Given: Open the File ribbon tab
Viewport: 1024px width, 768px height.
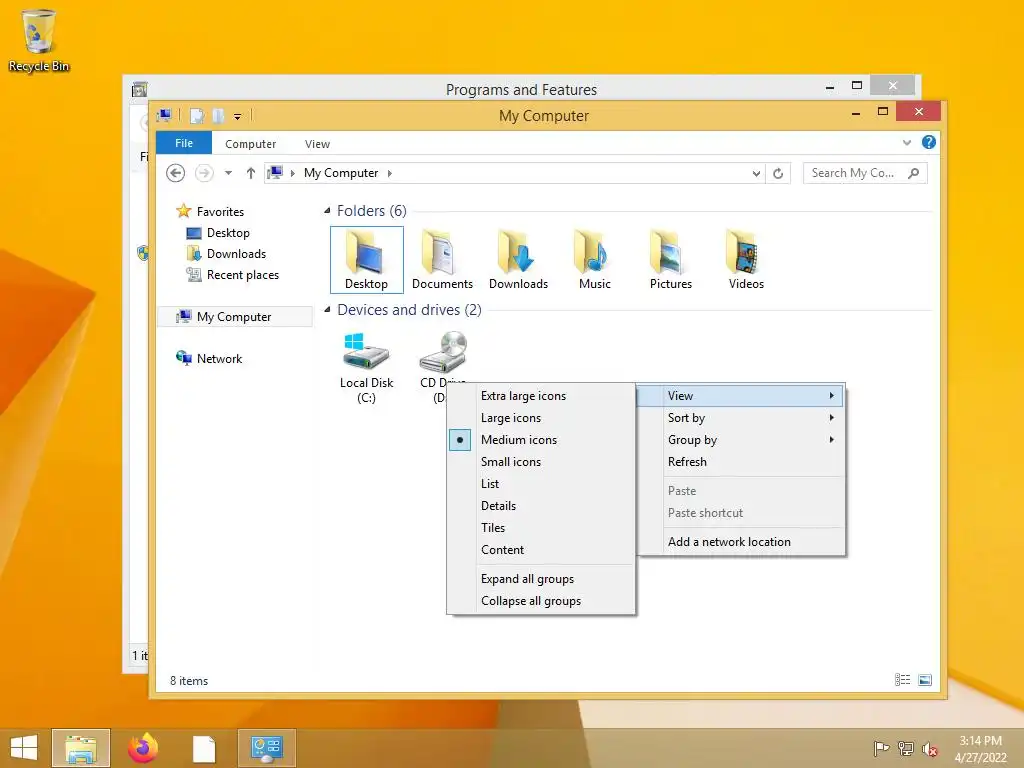Looking at the screenshot, I should click(x=184, y=143).
